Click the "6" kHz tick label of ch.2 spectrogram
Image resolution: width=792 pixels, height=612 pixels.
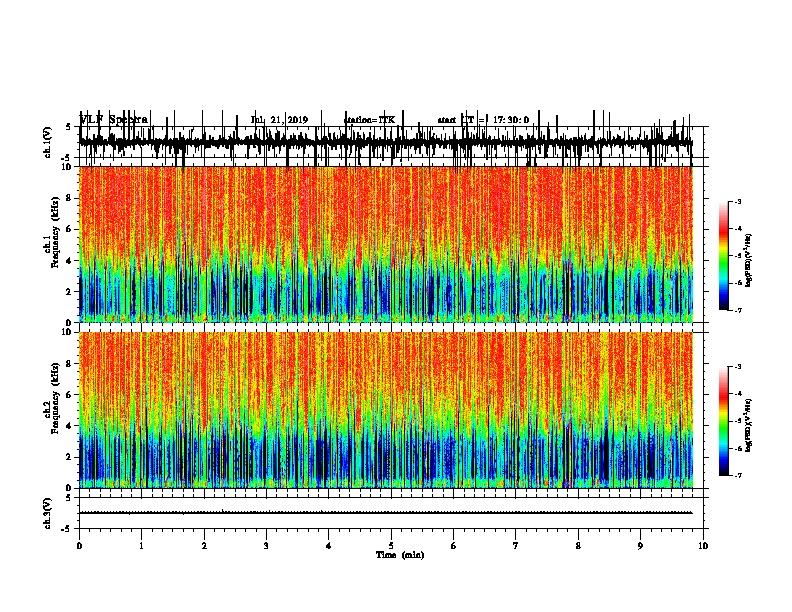(70, 395)
